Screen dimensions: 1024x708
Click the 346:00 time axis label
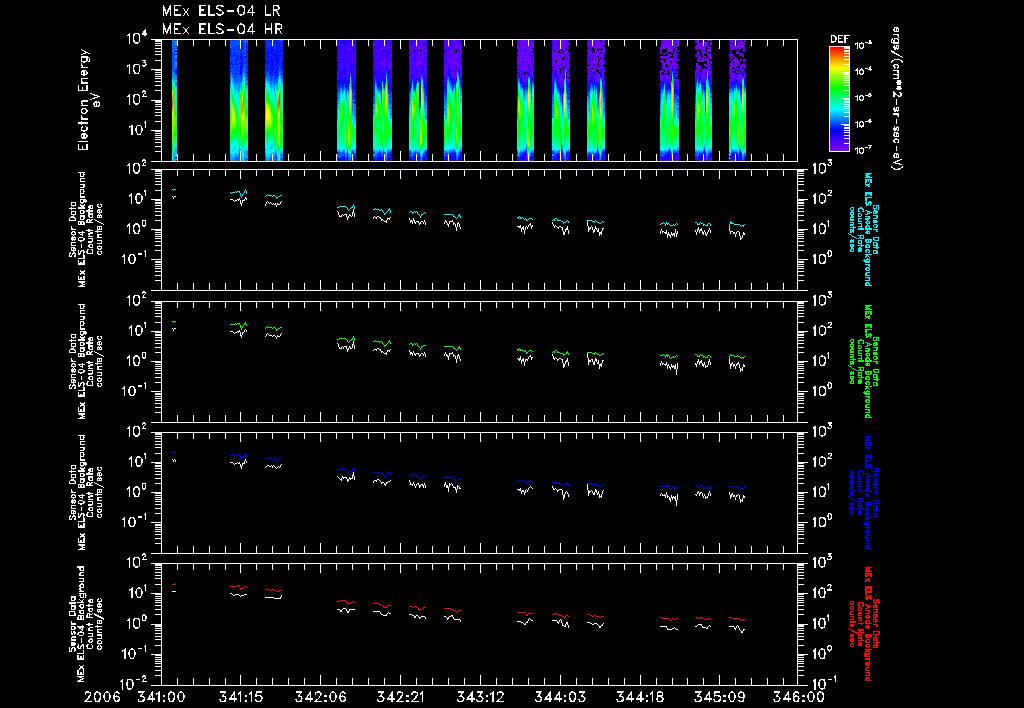pyautogui.click(x=798, y=697)
